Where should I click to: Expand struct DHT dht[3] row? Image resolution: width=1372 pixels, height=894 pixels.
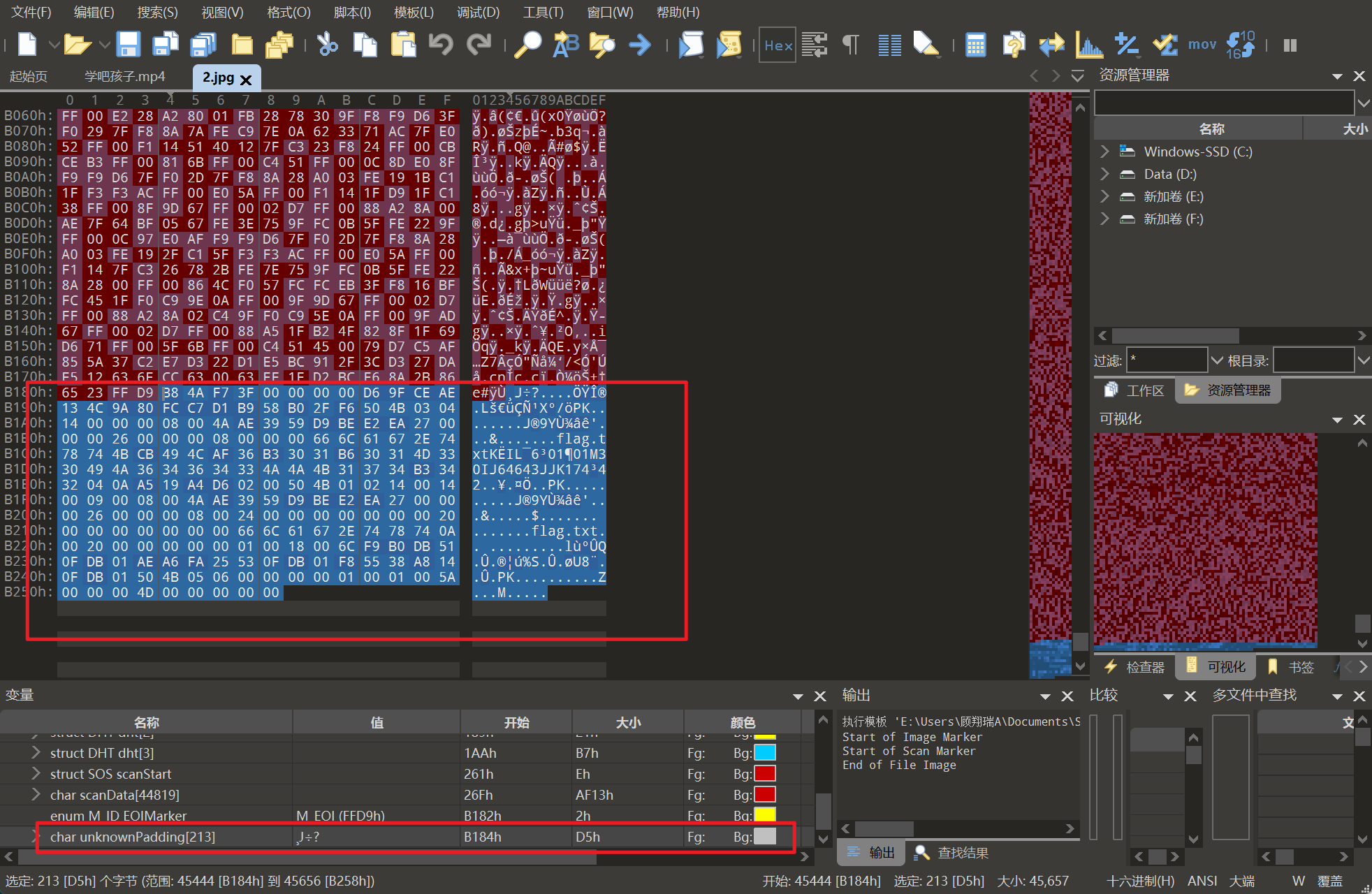[36, 753]
